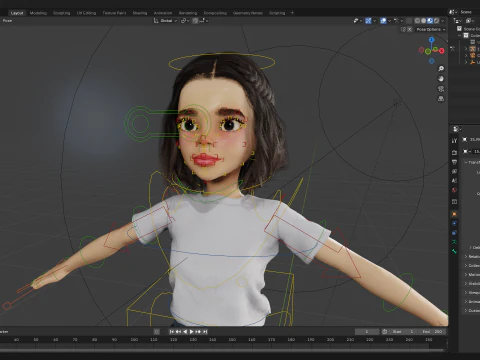Jump to the last frame in timeline
This screenshot has width=480, height=360.
click(x=205, y=332)
